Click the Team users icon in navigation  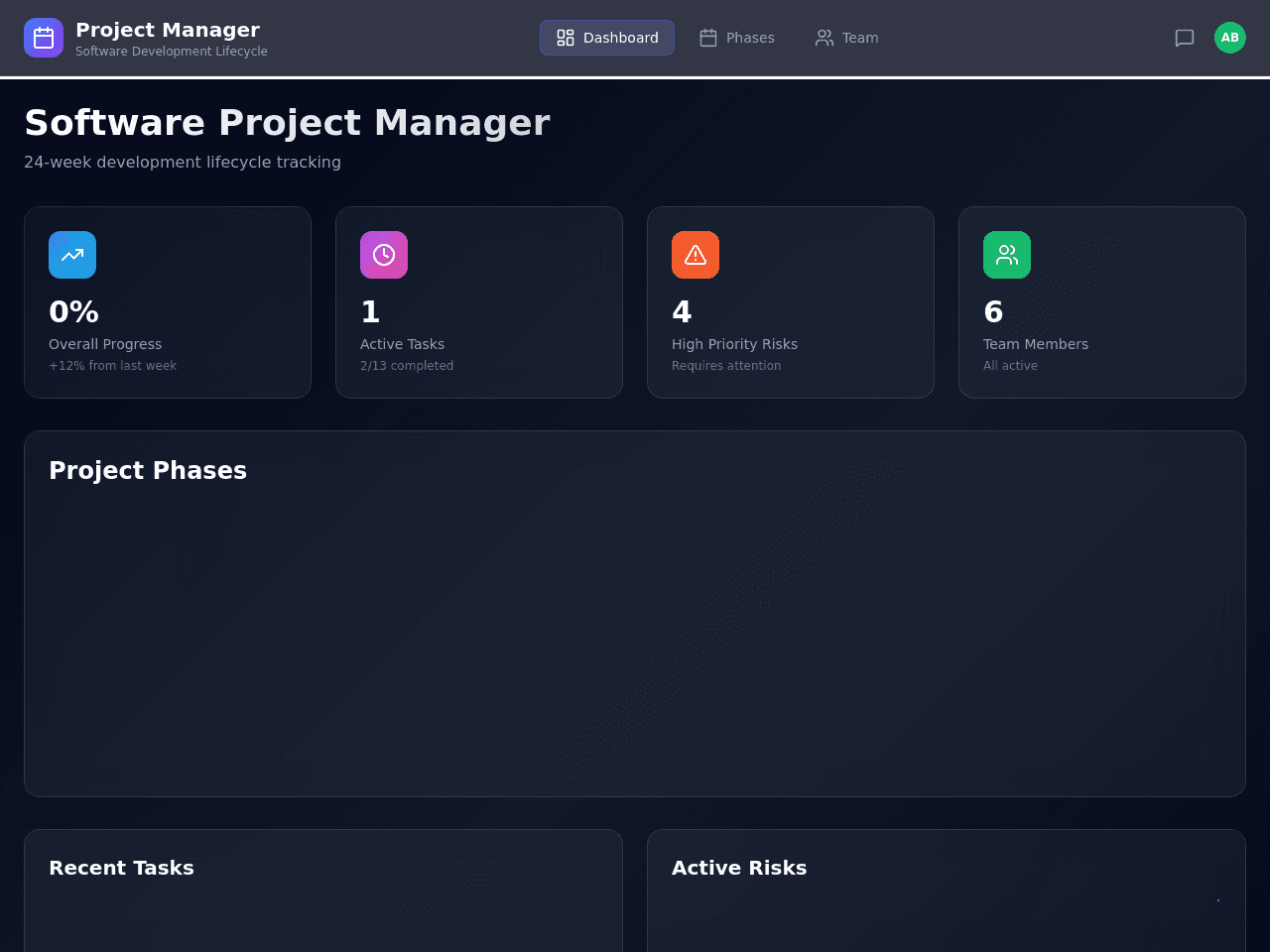click(x=825, y=38)
